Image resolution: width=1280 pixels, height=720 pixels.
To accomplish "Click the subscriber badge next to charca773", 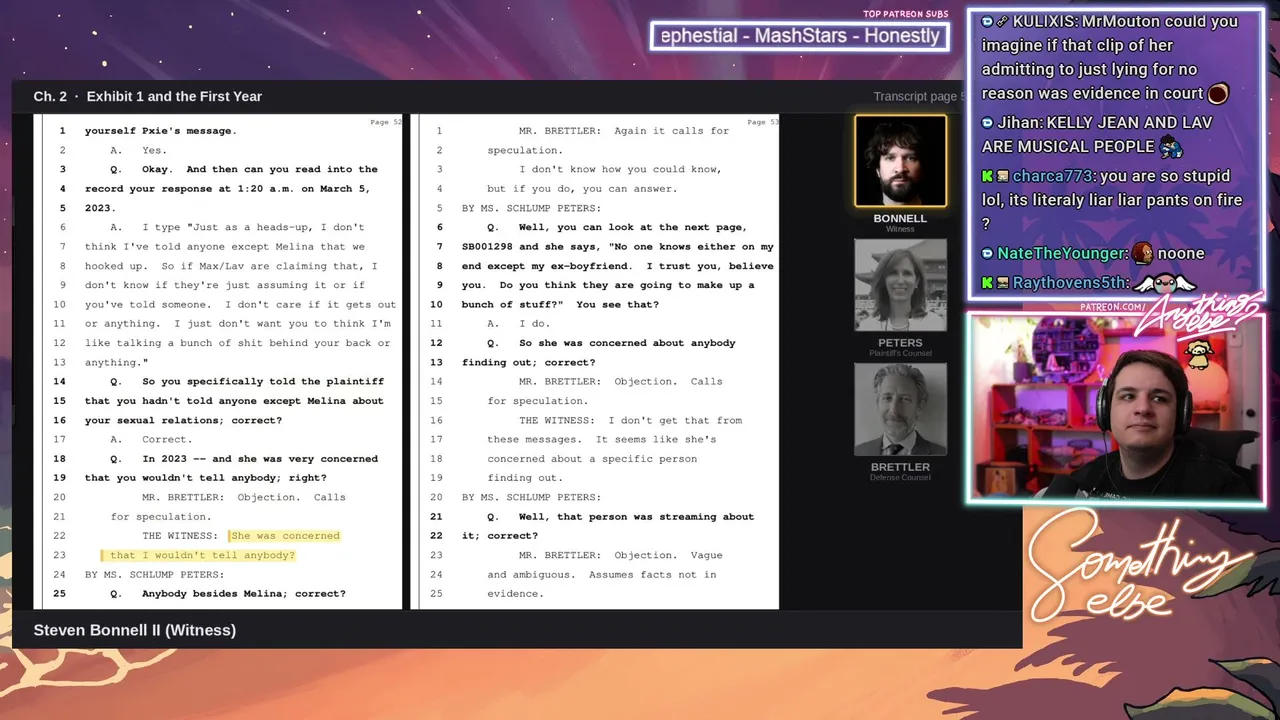I will click(x=1002, y=176).
